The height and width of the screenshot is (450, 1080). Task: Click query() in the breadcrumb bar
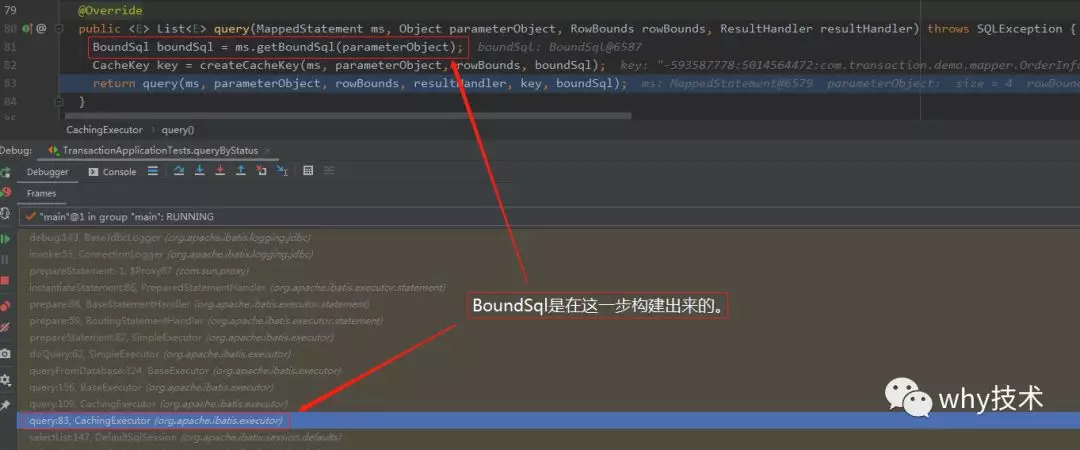tap(178, 130)
